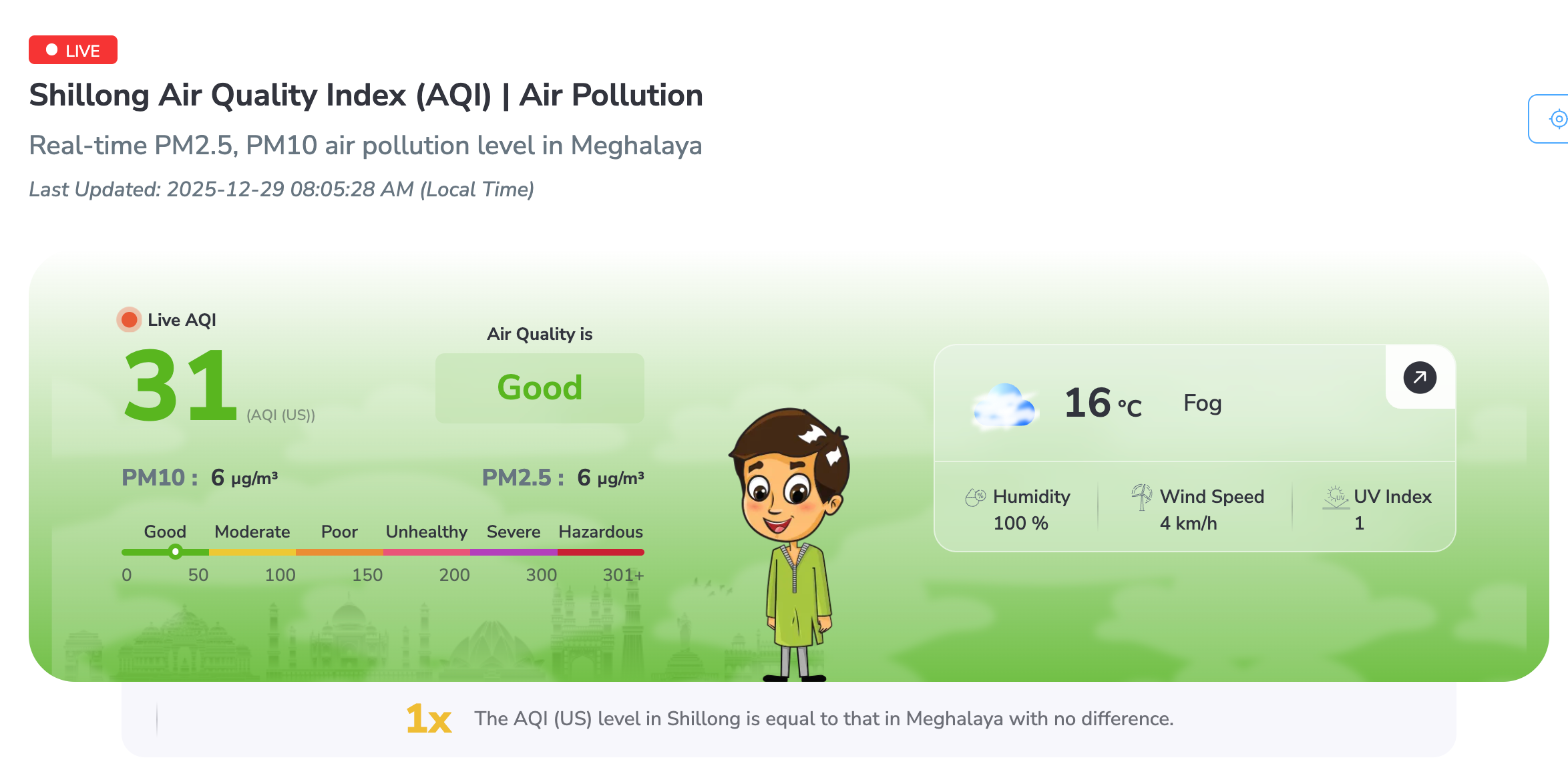Open weather details arrow icon
This screenshot has height=776, width=1568.
click(x=1420, y=378)
